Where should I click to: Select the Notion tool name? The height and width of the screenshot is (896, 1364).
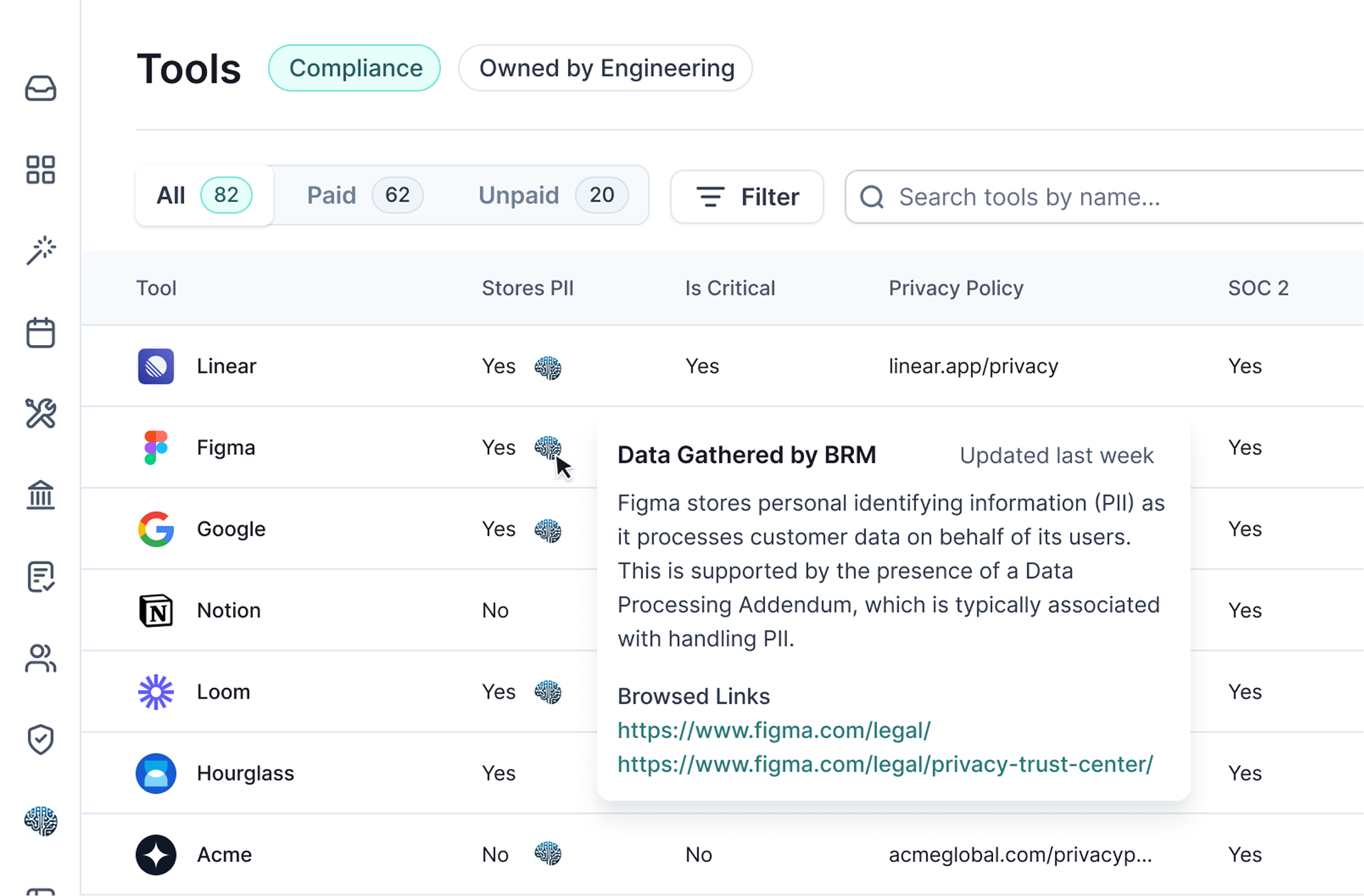(229, 610)
